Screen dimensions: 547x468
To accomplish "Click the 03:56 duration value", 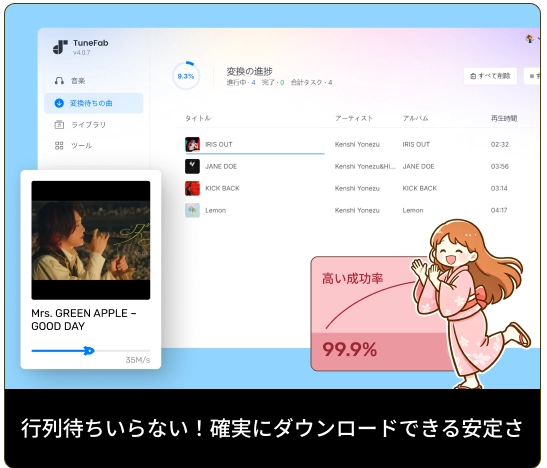I will pyautogui.click(x=500, y=166).
